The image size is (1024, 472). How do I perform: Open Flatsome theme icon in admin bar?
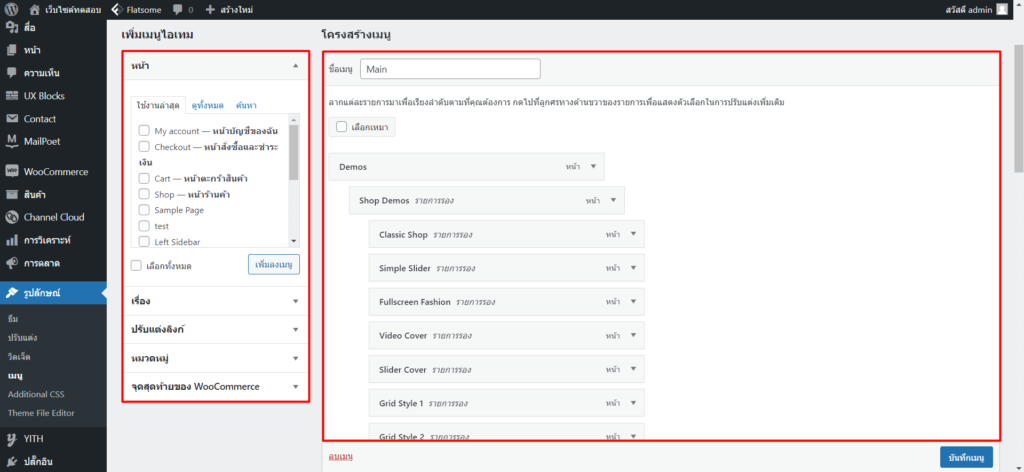click(116, 10)
